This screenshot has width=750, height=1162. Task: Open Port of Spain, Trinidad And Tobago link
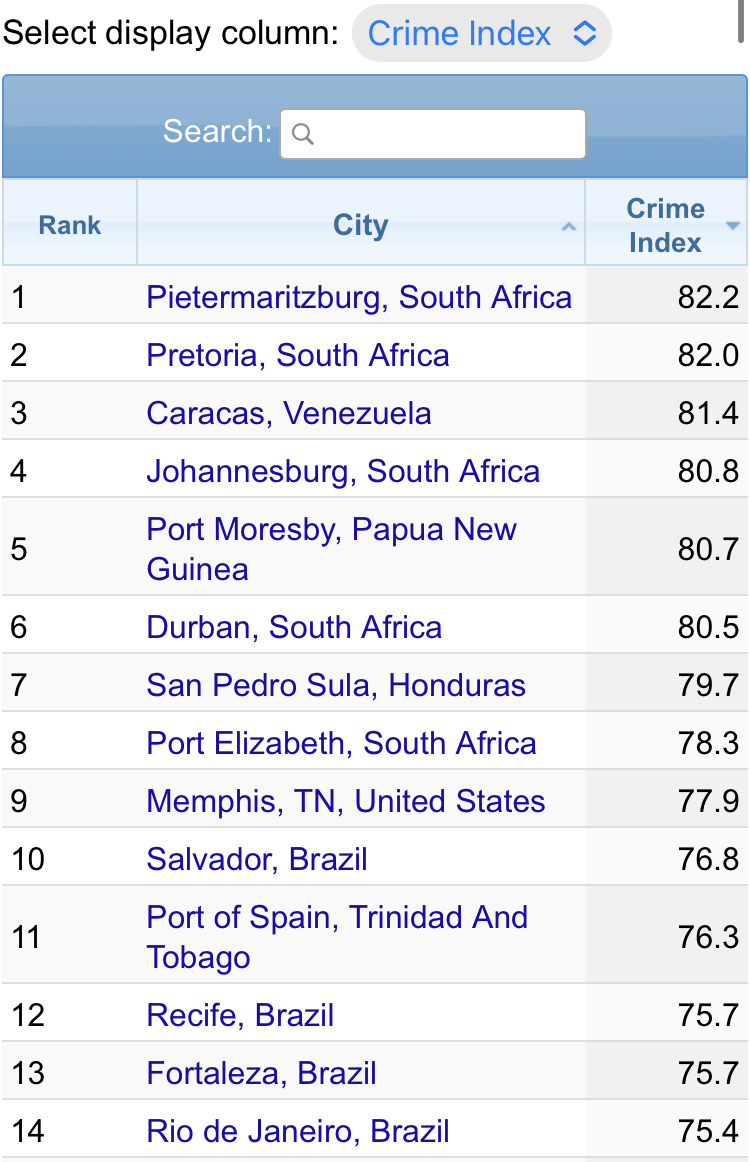337,936
